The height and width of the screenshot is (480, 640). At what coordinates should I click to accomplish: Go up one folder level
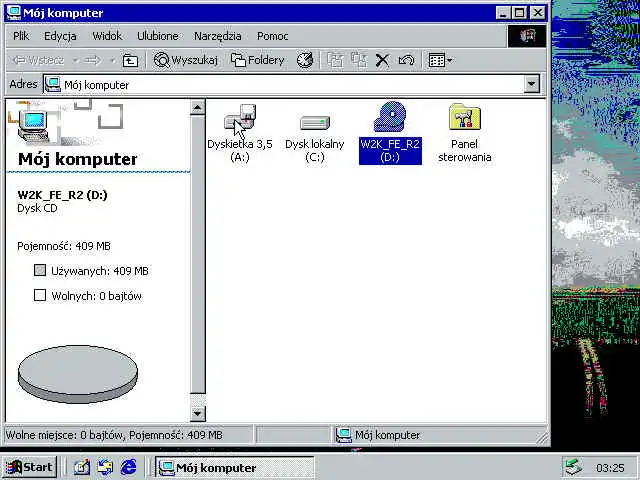pos(130,60)
